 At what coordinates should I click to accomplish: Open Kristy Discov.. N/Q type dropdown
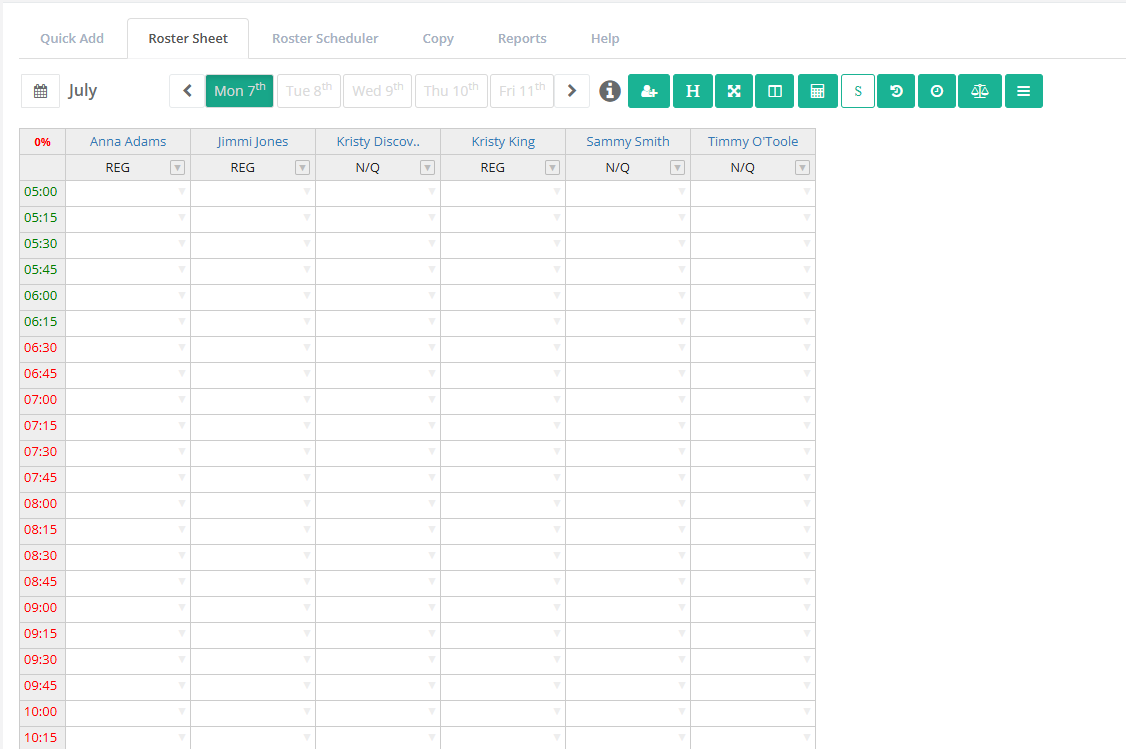pos(427,167)
